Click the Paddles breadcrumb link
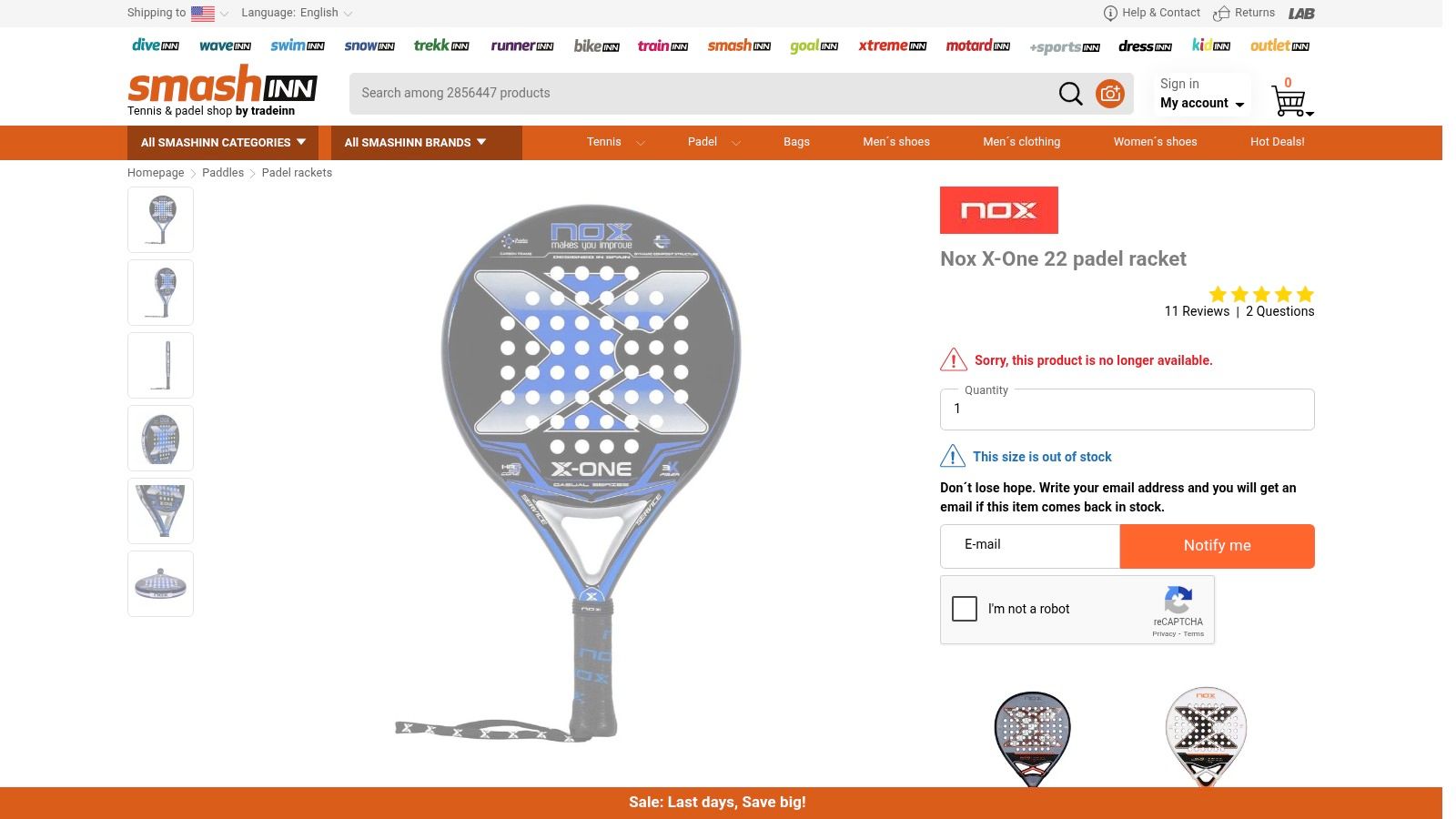Screen dimensions: 1456x819 [223, 173]
